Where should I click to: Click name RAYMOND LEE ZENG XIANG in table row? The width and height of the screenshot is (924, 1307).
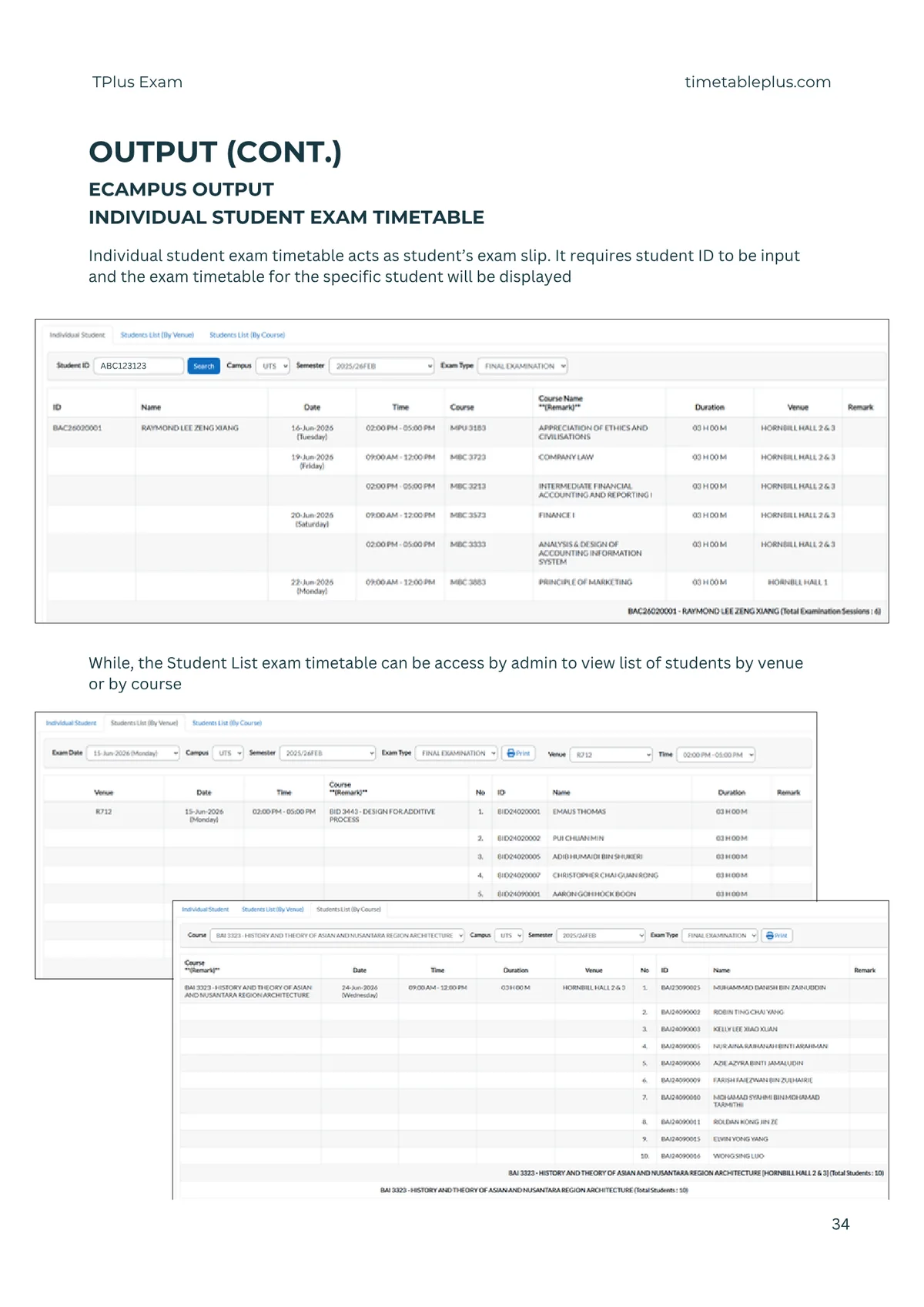coord(189,427)
